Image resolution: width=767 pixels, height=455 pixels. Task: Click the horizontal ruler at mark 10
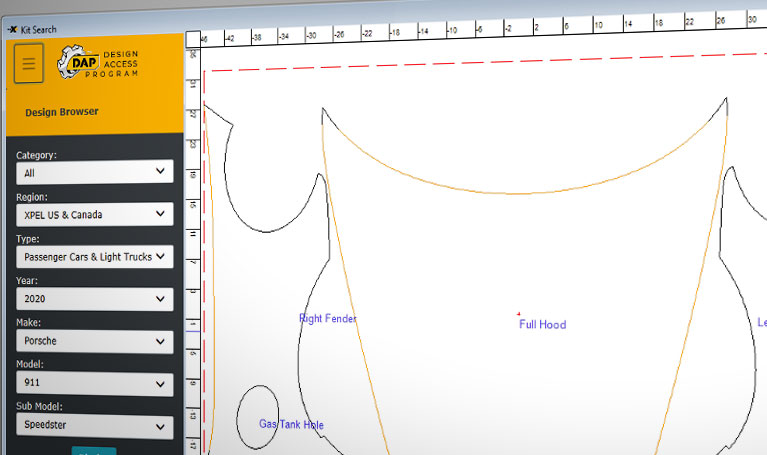click(598, 25)
